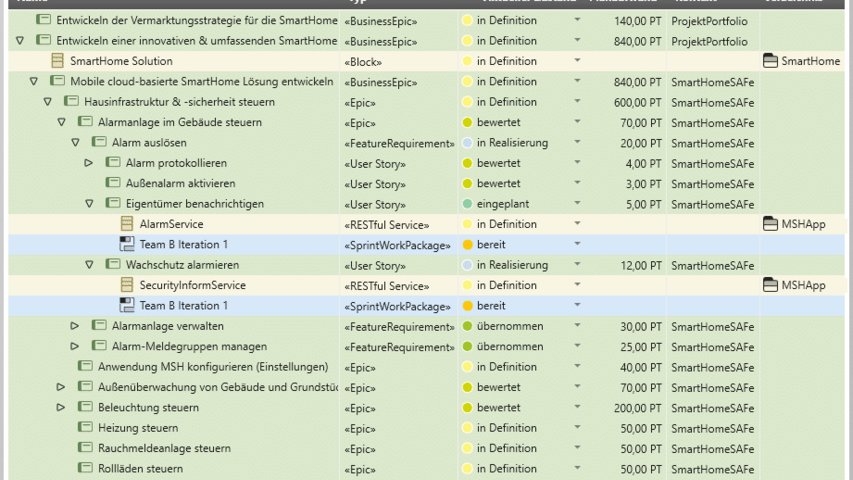
Task: Click the Alarm auslösen requirement icon
Action: 99,143
